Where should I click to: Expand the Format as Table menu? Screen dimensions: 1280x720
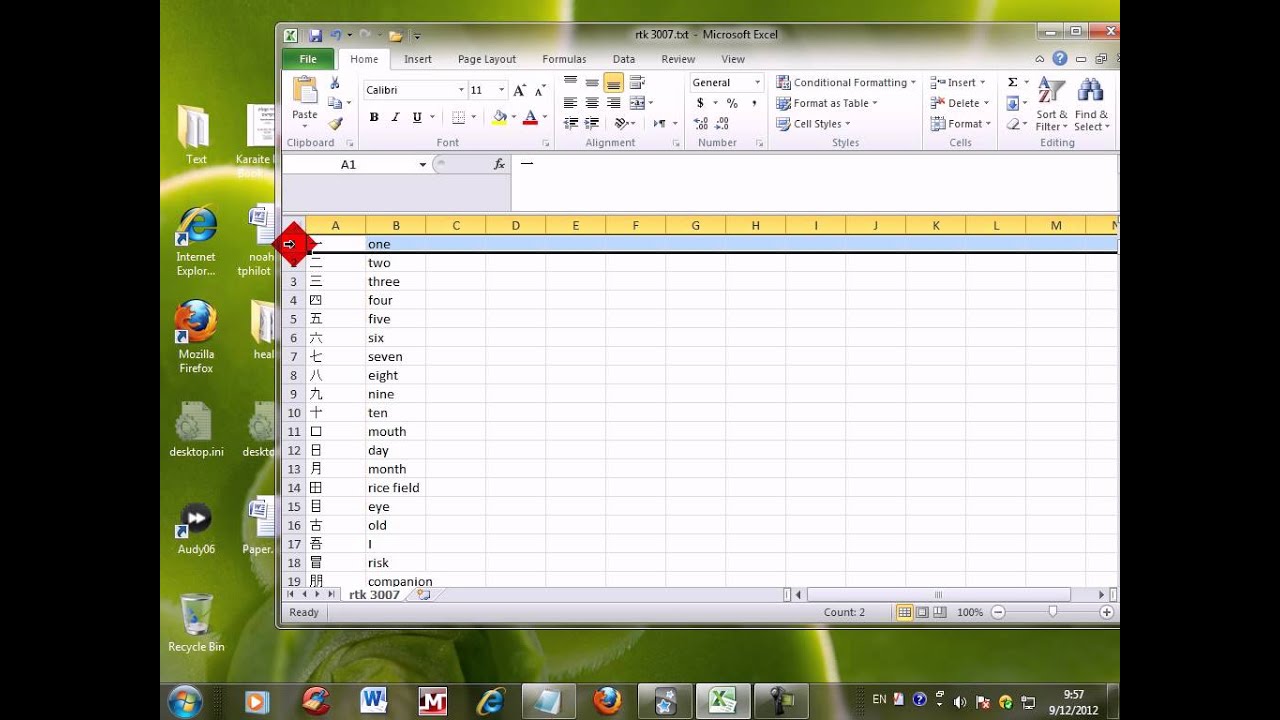click(826, 103)
